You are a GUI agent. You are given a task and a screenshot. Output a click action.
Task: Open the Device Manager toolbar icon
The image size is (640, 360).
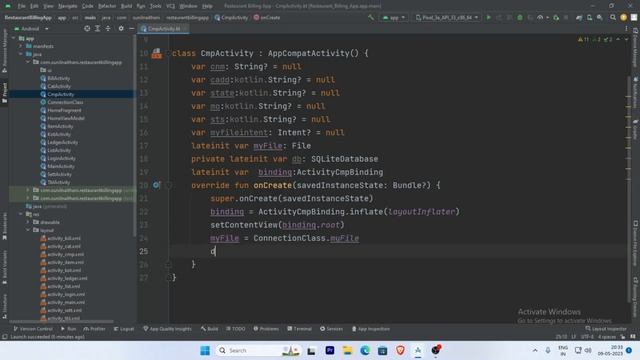pos(589,18)
